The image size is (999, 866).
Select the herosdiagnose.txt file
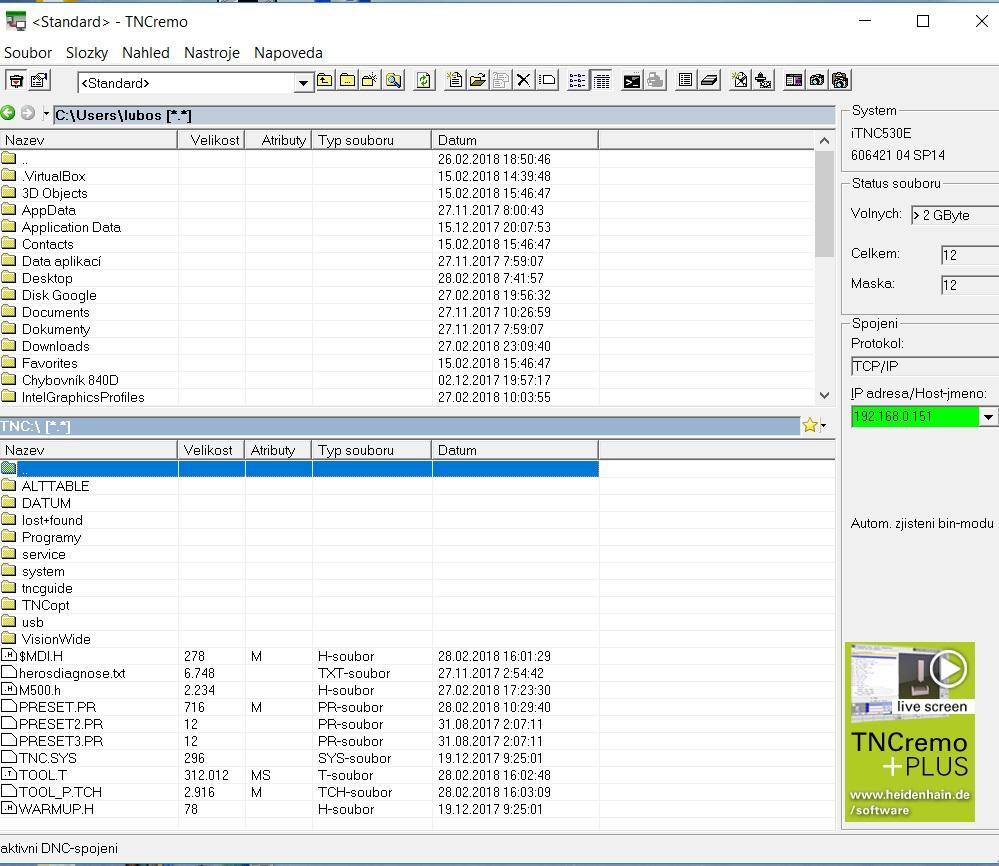coord(72,674)
